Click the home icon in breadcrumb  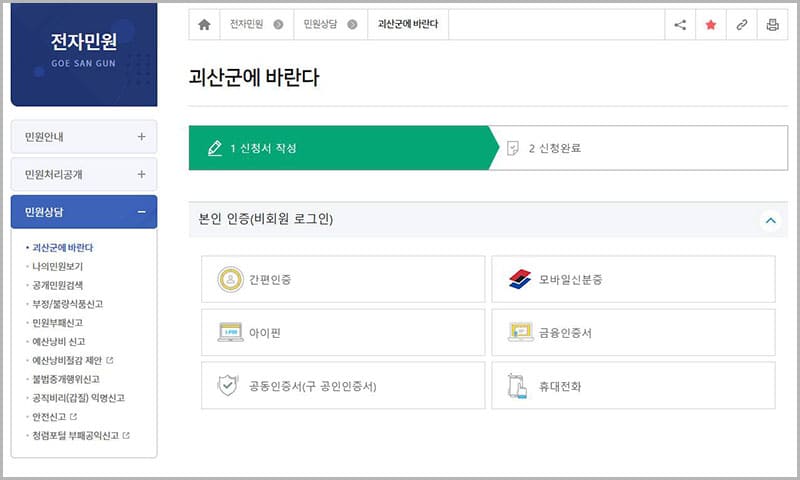[204, 25]
